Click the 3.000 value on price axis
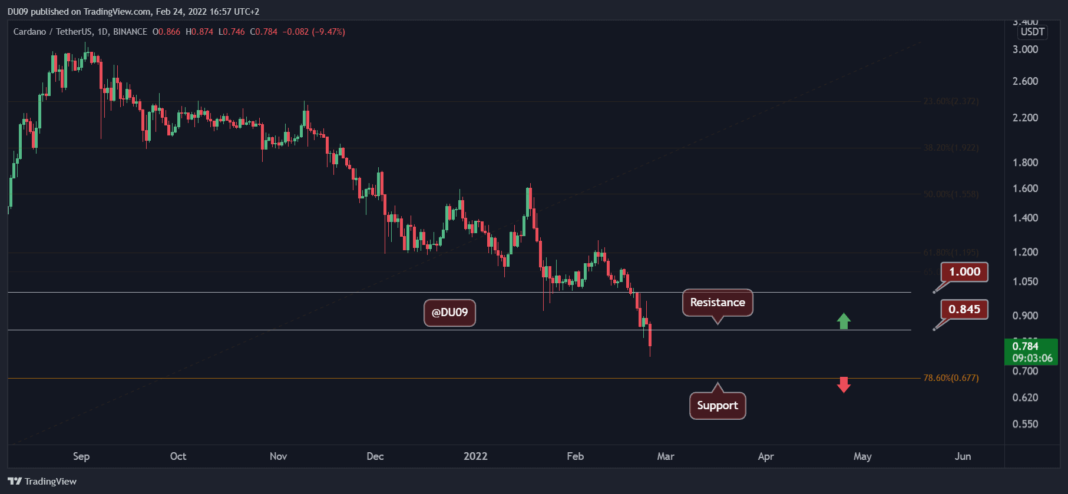This screenshot has height=494, width=1068. [1025, 49]
